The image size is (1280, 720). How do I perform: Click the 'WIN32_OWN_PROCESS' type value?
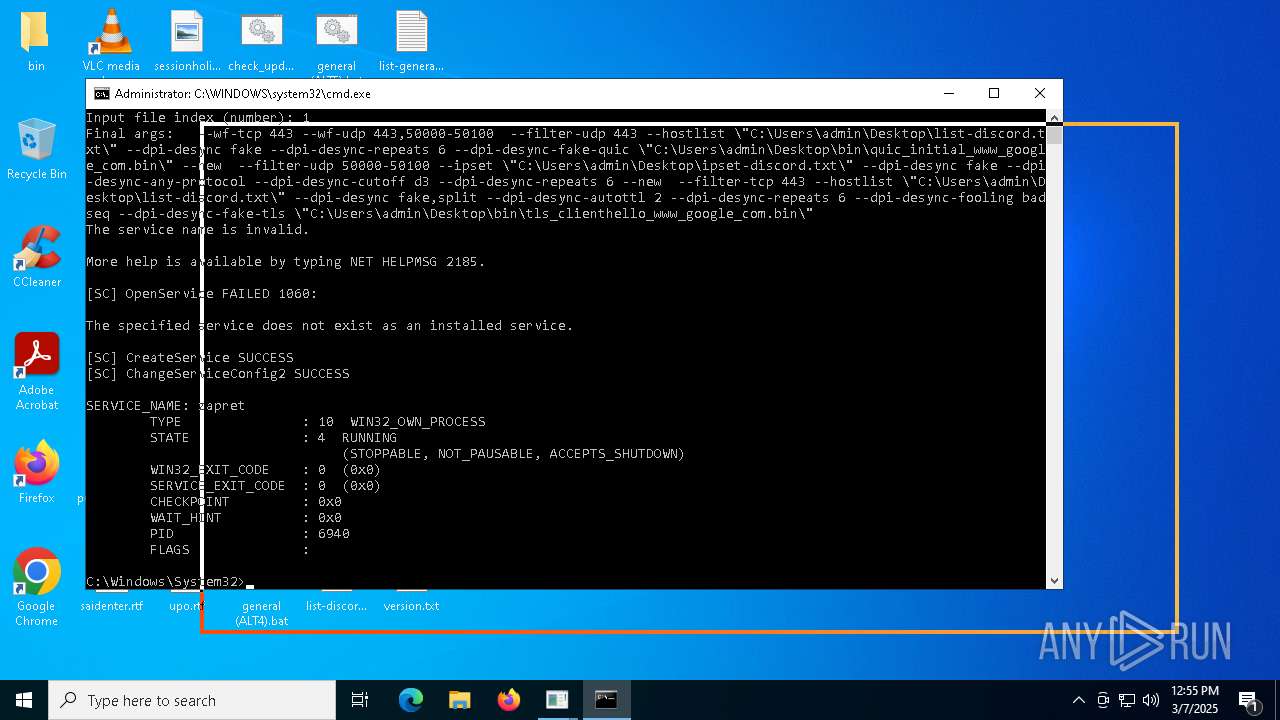point(418,422)
